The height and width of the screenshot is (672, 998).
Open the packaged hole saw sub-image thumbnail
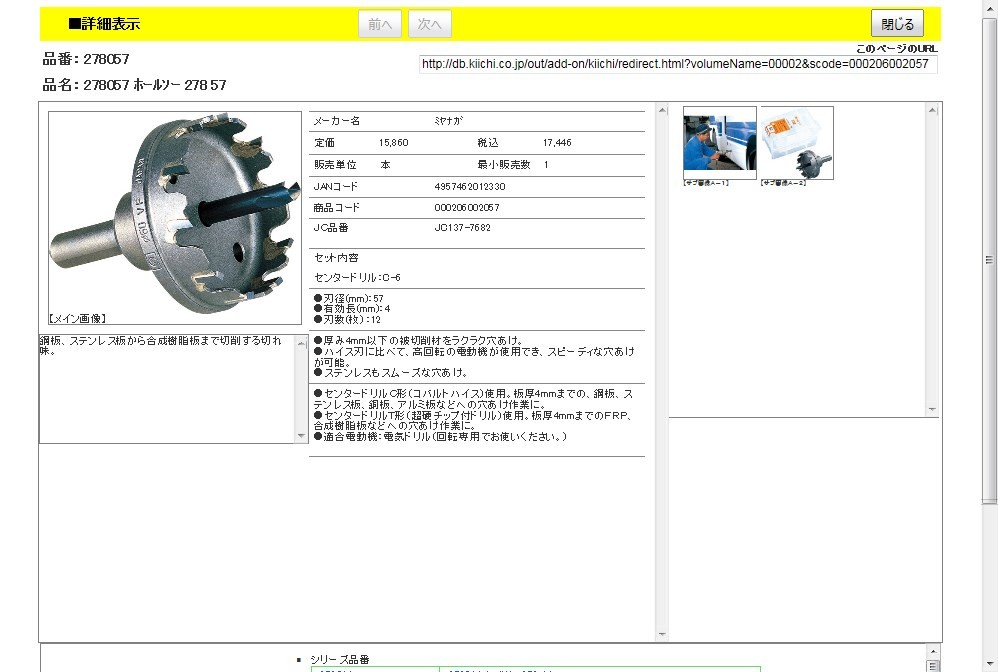[797, 143]
